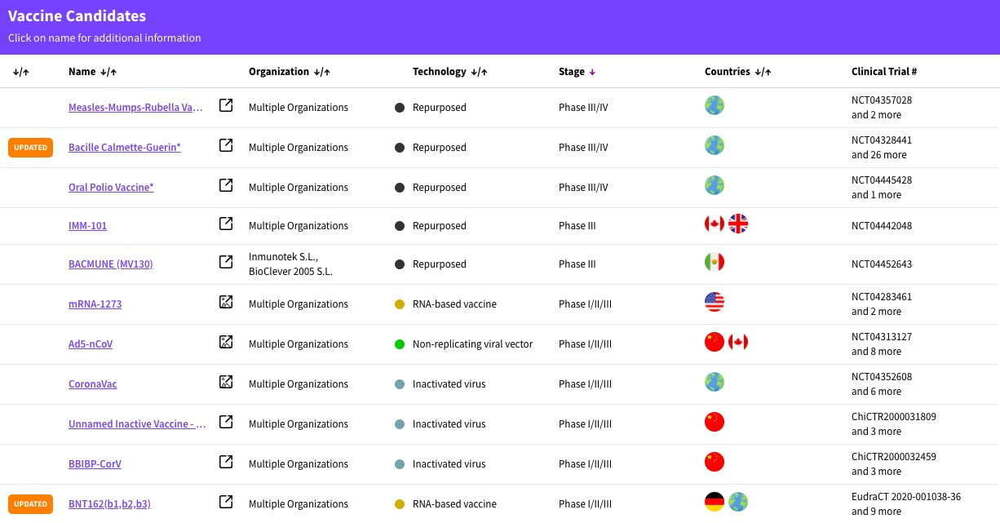Screen dimensions: 1000x523
Task: Open external link icon for BBIBP-CorV
Action: pos(226,462)
